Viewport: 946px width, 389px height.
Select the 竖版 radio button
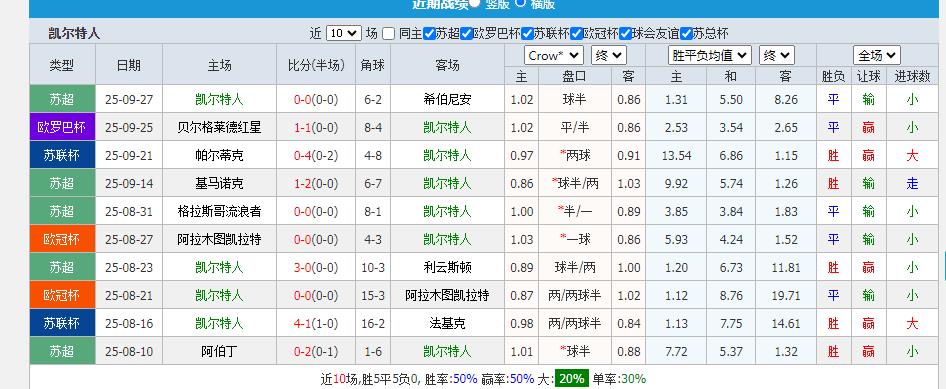coord(475,2)
